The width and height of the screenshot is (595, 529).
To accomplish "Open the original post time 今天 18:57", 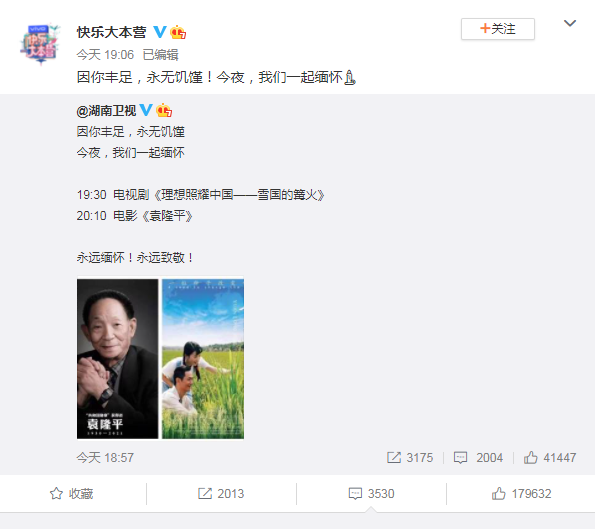I will [105, 458].
